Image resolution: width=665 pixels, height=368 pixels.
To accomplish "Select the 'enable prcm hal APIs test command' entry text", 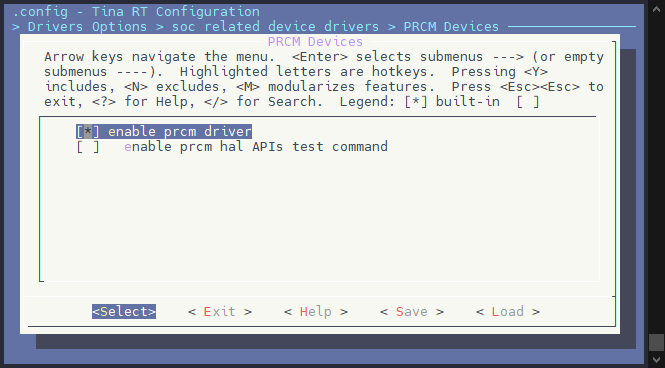I will pos(256,147).
